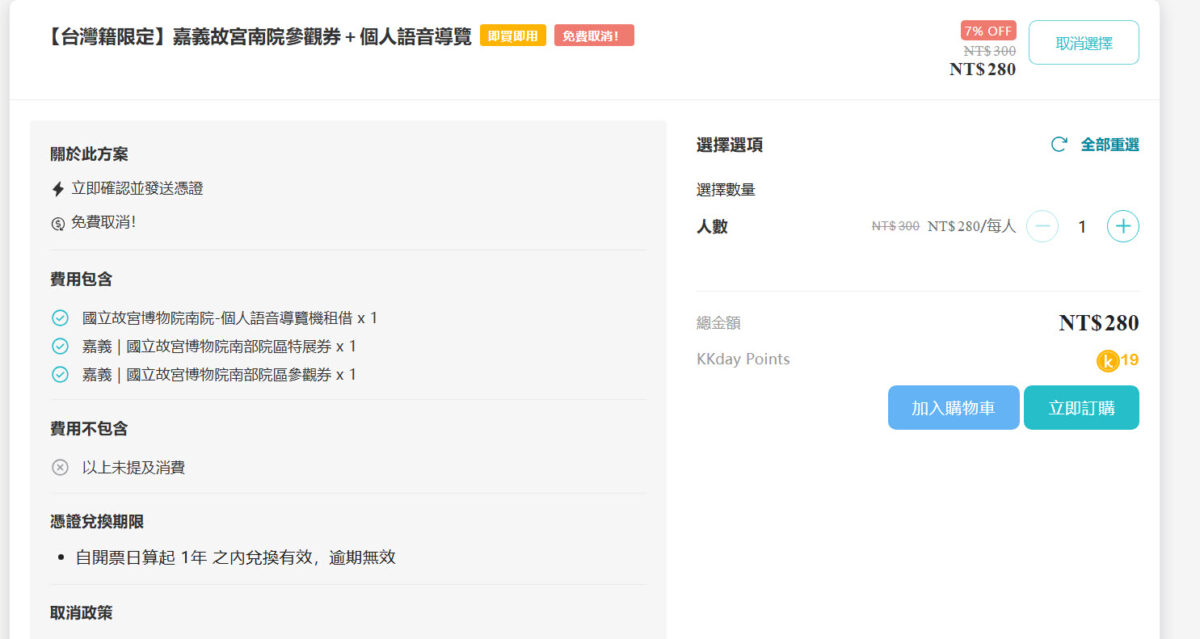Screen dimensions: 1200x639
Task: Increase 人數 with the plus stepper
Action: click(x=1122, y=226)
